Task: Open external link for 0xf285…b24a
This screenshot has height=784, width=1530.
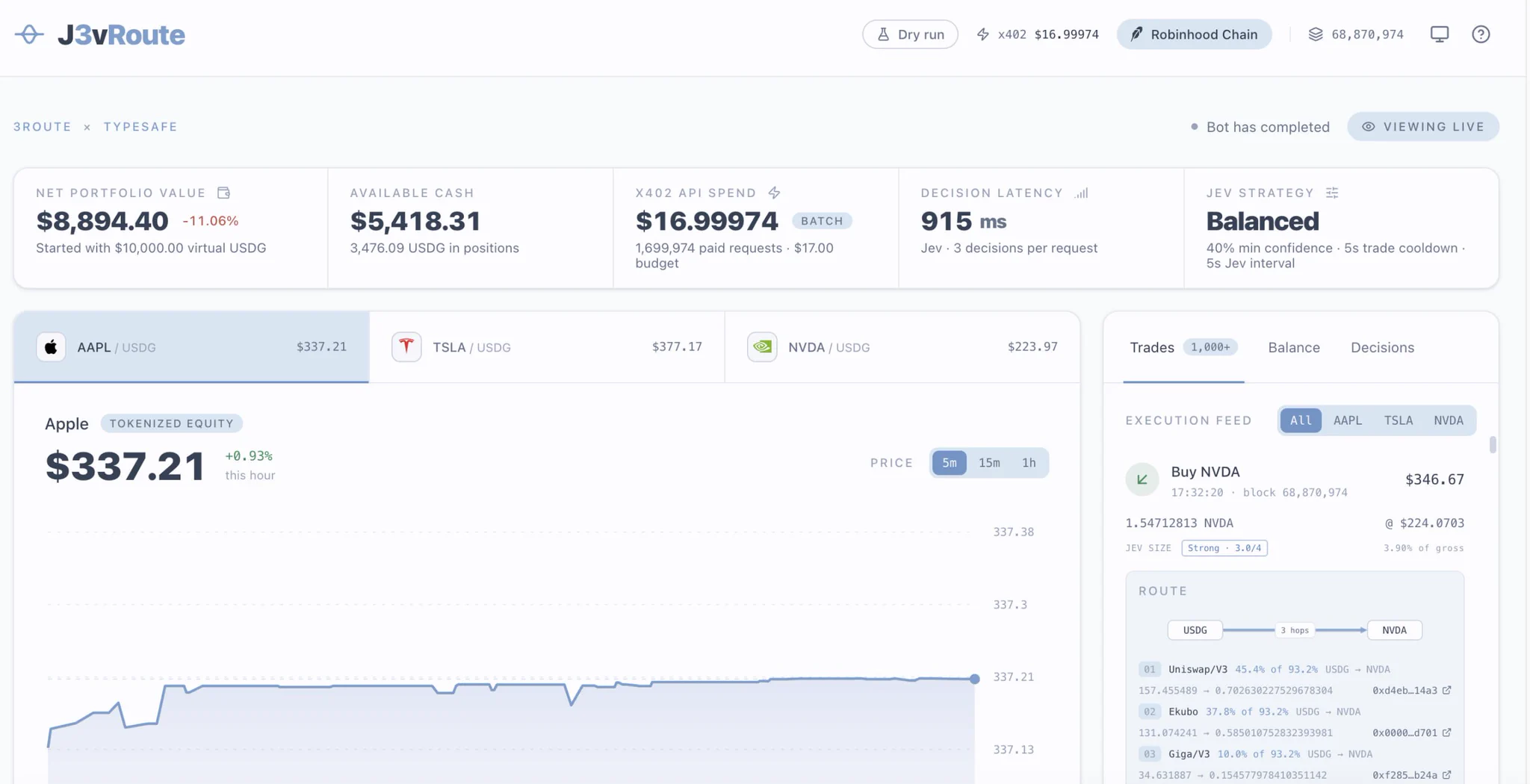Action: point(1447,775)
